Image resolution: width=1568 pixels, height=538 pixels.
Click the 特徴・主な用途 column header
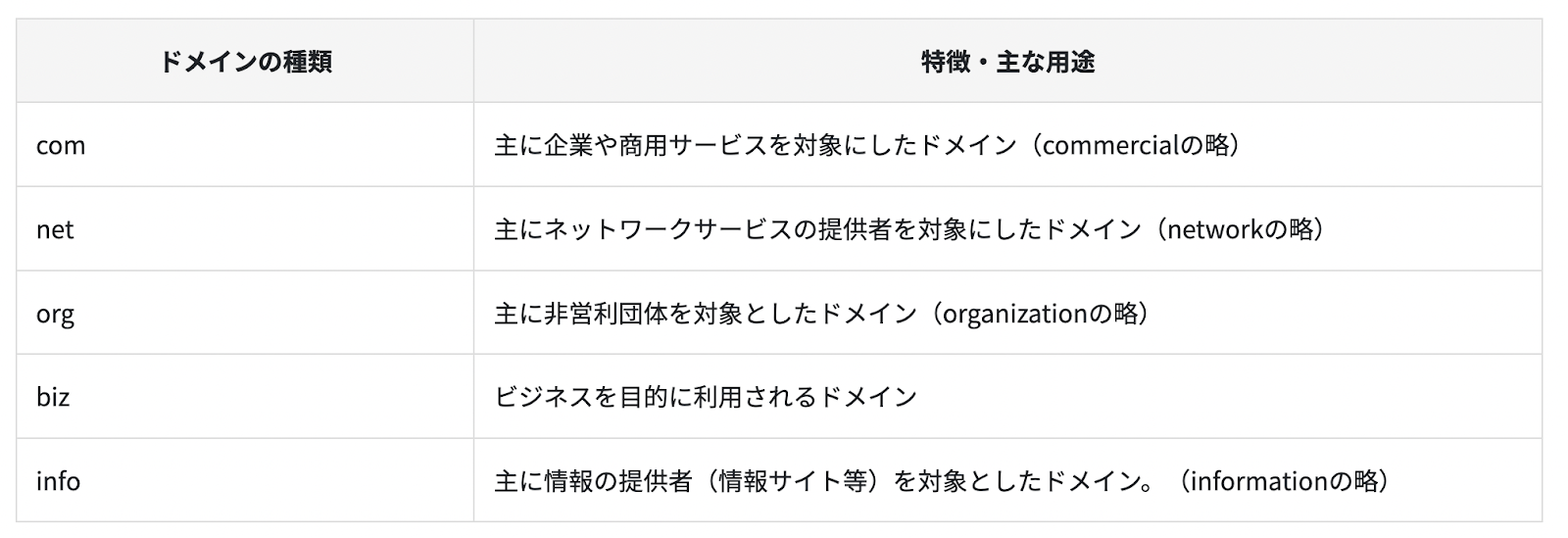click(1007, 62)
